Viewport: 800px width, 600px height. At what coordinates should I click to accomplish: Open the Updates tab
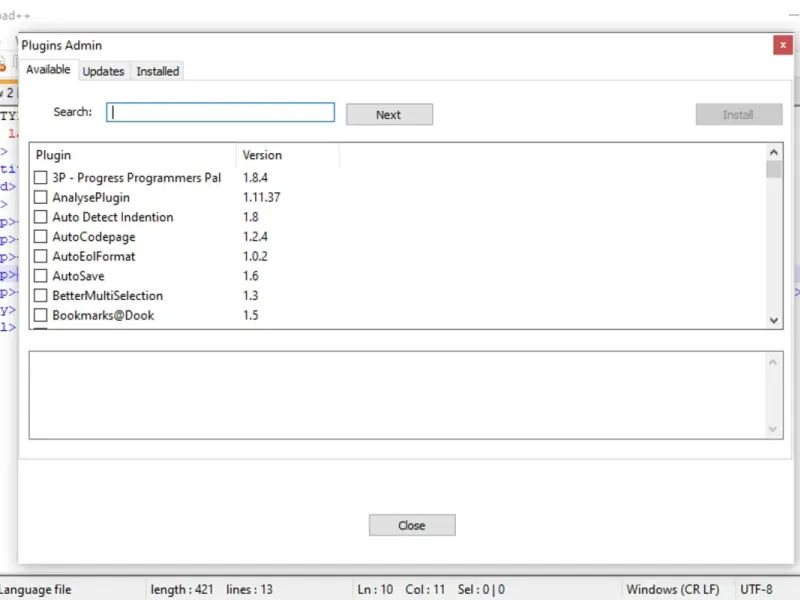(104, 71)
